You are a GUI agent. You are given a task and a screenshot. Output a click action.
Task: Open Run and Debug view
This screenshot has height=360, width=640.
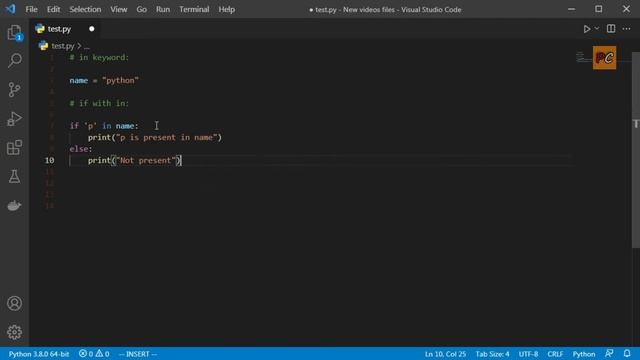tap(14, 118)
